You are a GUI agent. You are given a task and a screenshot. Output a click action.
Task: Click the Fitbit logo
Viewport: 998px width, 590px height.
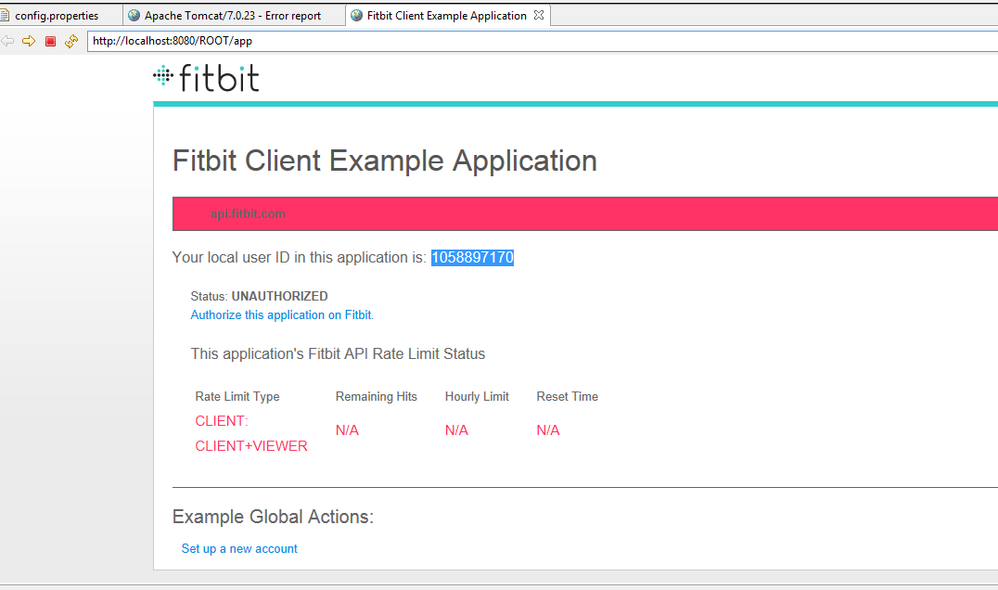tap(206, 78)
